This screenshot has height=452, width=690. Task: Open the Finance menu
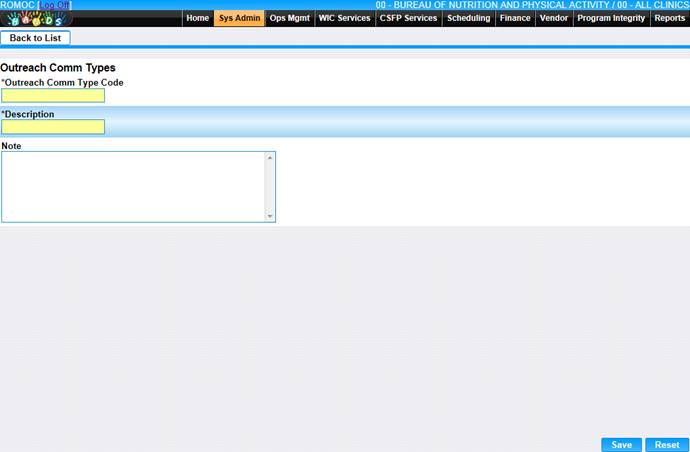point(515,18)
